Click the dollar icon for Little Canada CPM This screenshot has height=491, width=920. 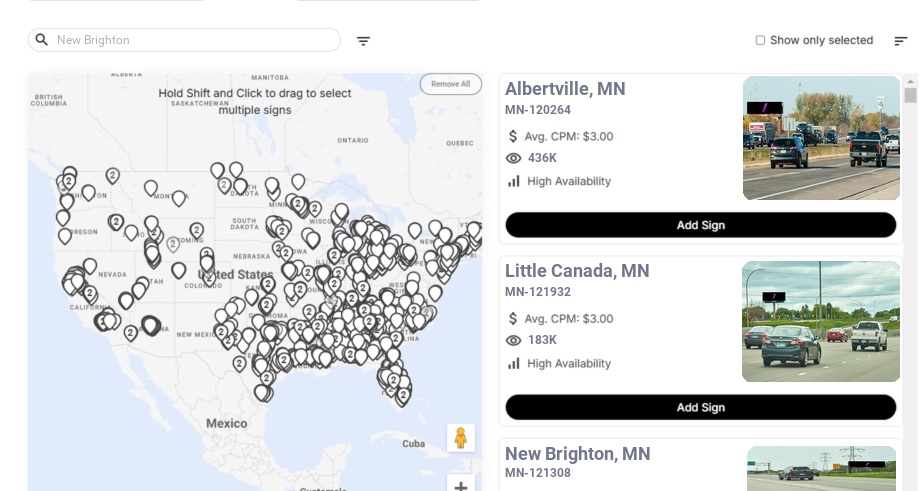coord(513,319)
